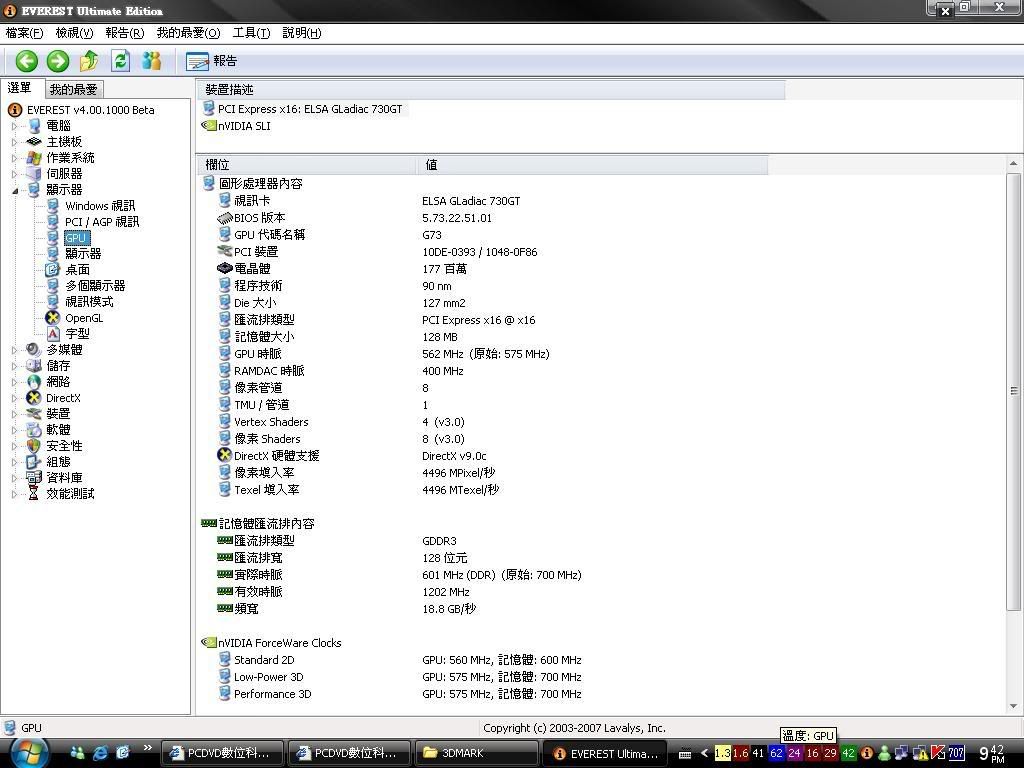Open the 工具(T) menu
Viewport: 1024px width, 768px height.
[x=251, y=33]
